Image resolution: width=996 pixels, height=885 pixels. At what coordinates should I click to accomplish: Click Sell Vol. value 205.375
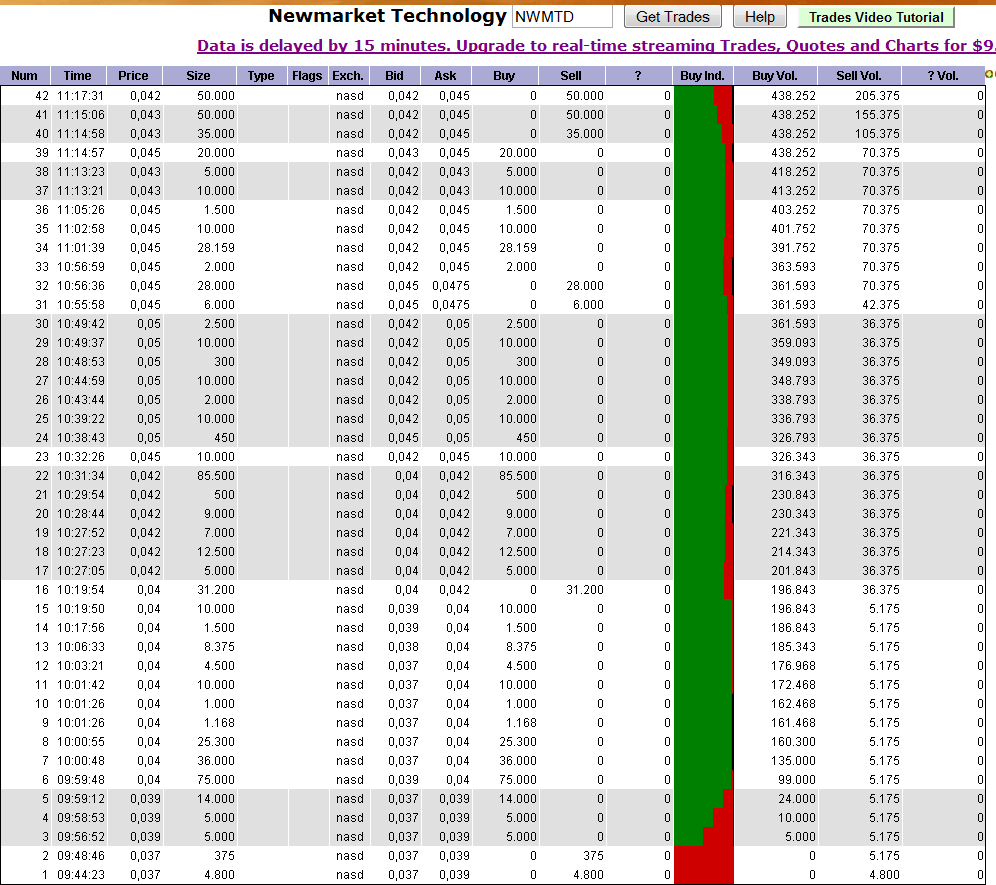877,96
